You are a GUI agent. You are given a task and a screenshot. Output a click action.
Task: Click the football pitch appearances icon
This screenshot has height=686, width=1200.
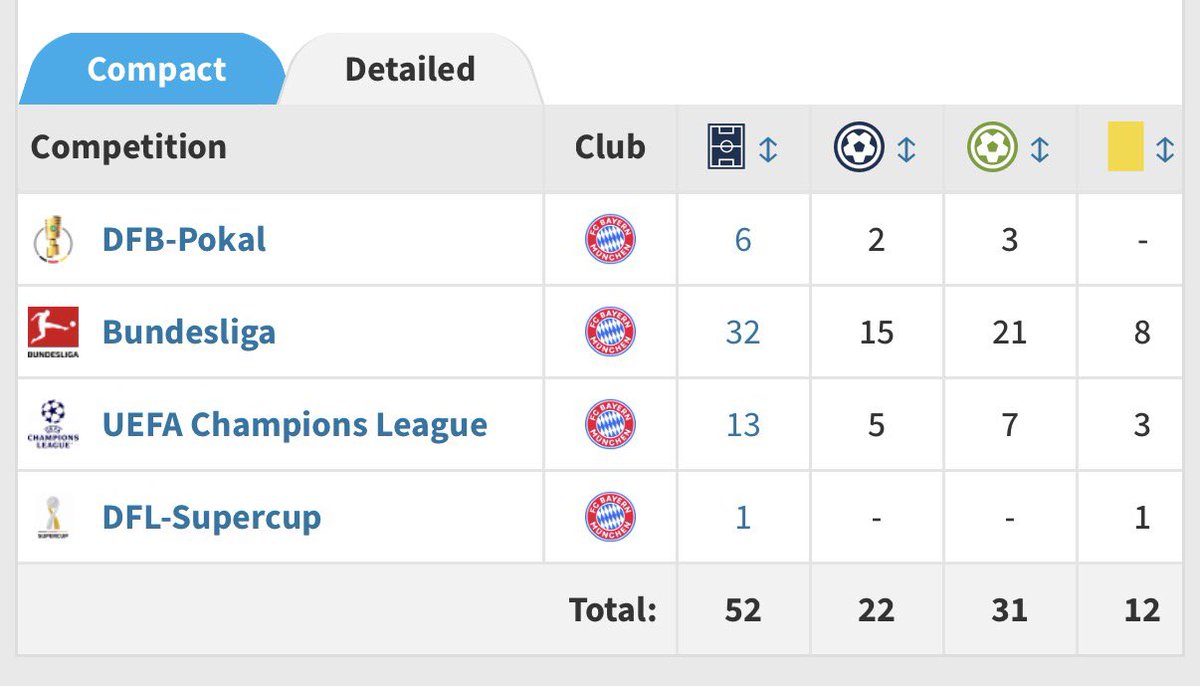click(x=725, y=149)
